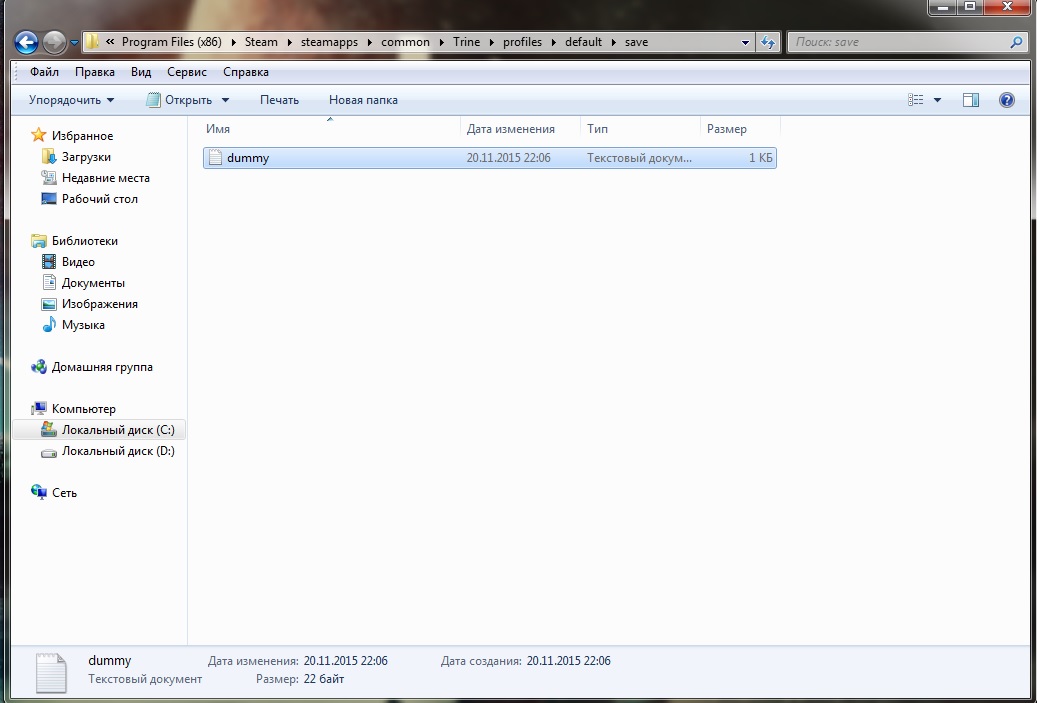
Task: Click the Steam breadcrumb
Action: pos(261,42)
